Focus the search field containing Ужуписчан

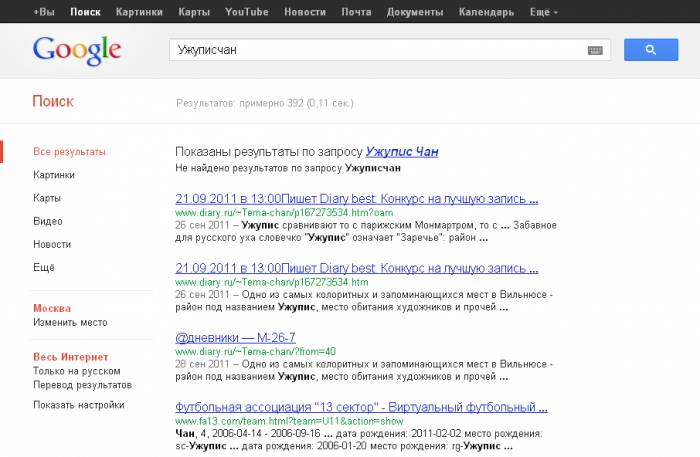tap(389, 50)
